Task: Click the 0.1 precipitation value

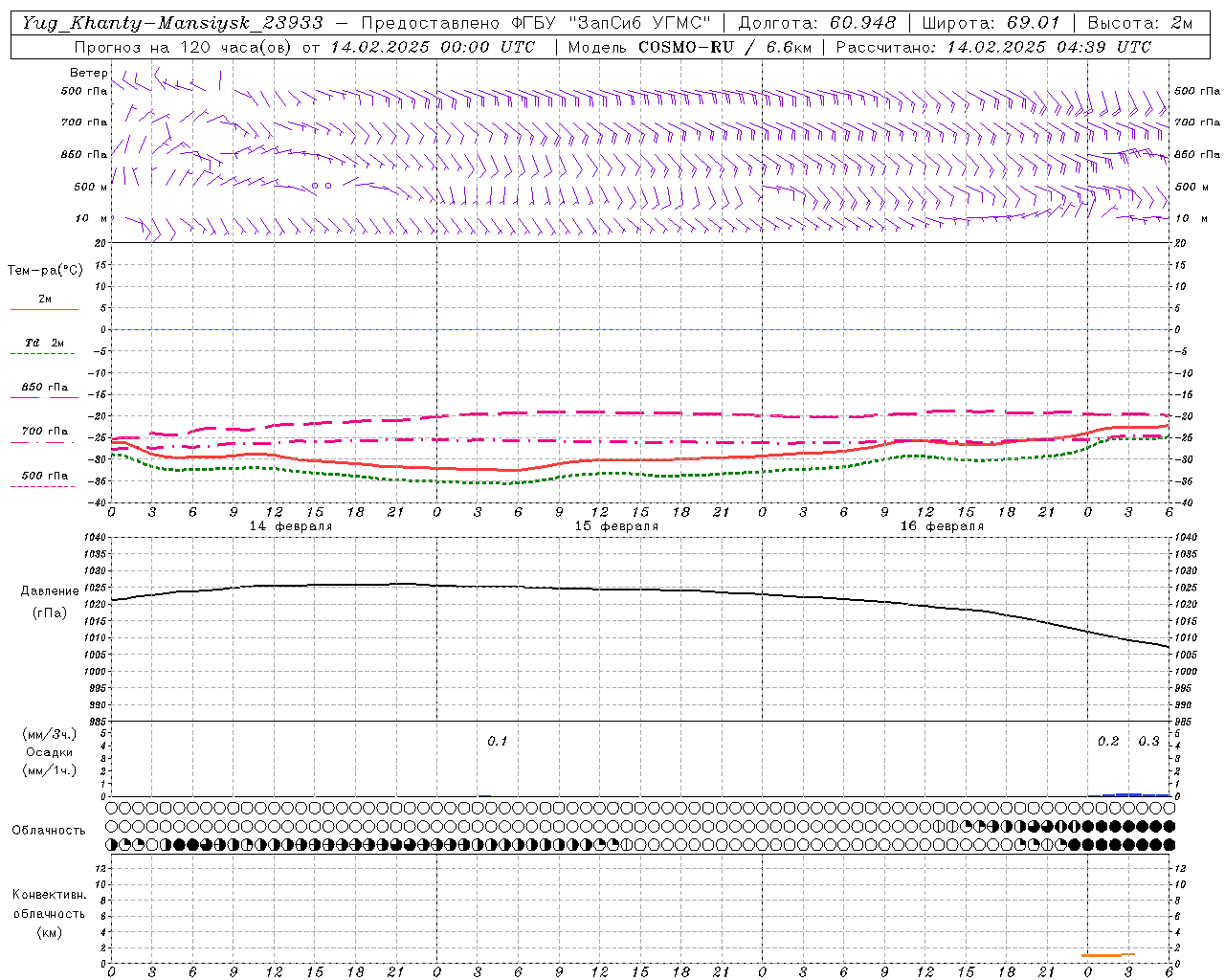Action: click(x=498, y=742)
